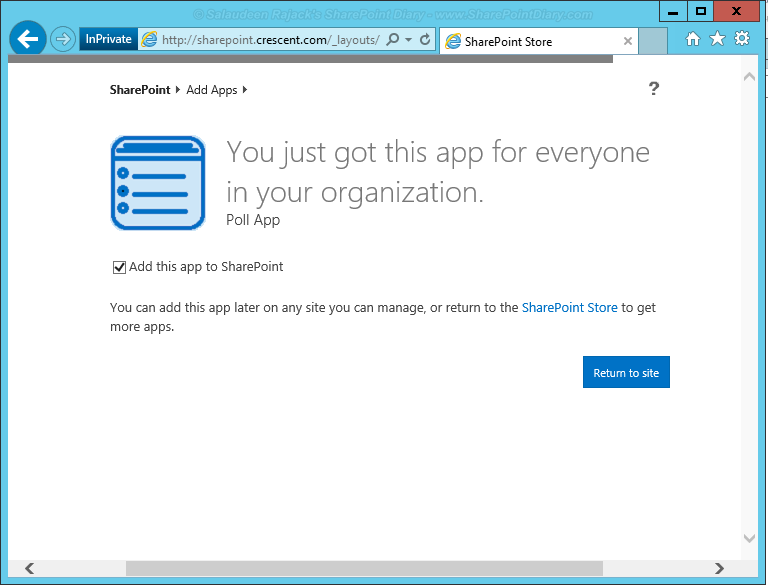Select the SharePoint Store browser tab

539,41
